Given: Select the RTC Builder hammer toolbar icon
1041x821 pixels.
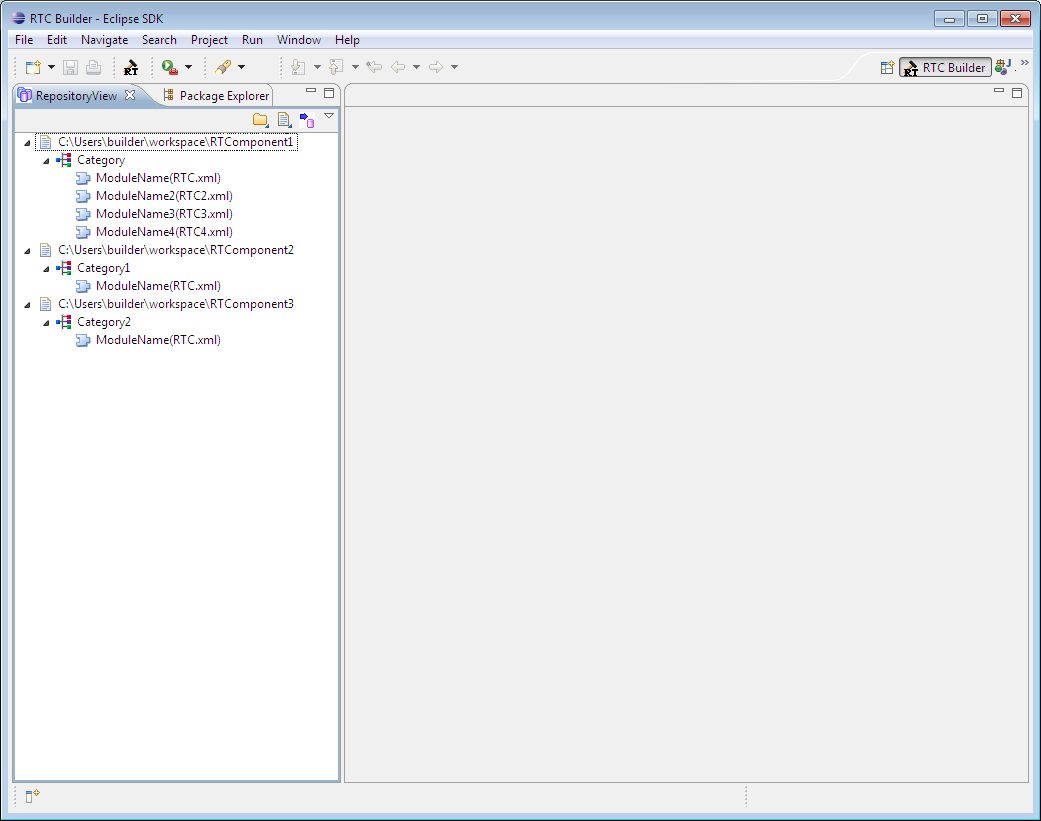Looking at the screenshot, I should pos(131,67).
